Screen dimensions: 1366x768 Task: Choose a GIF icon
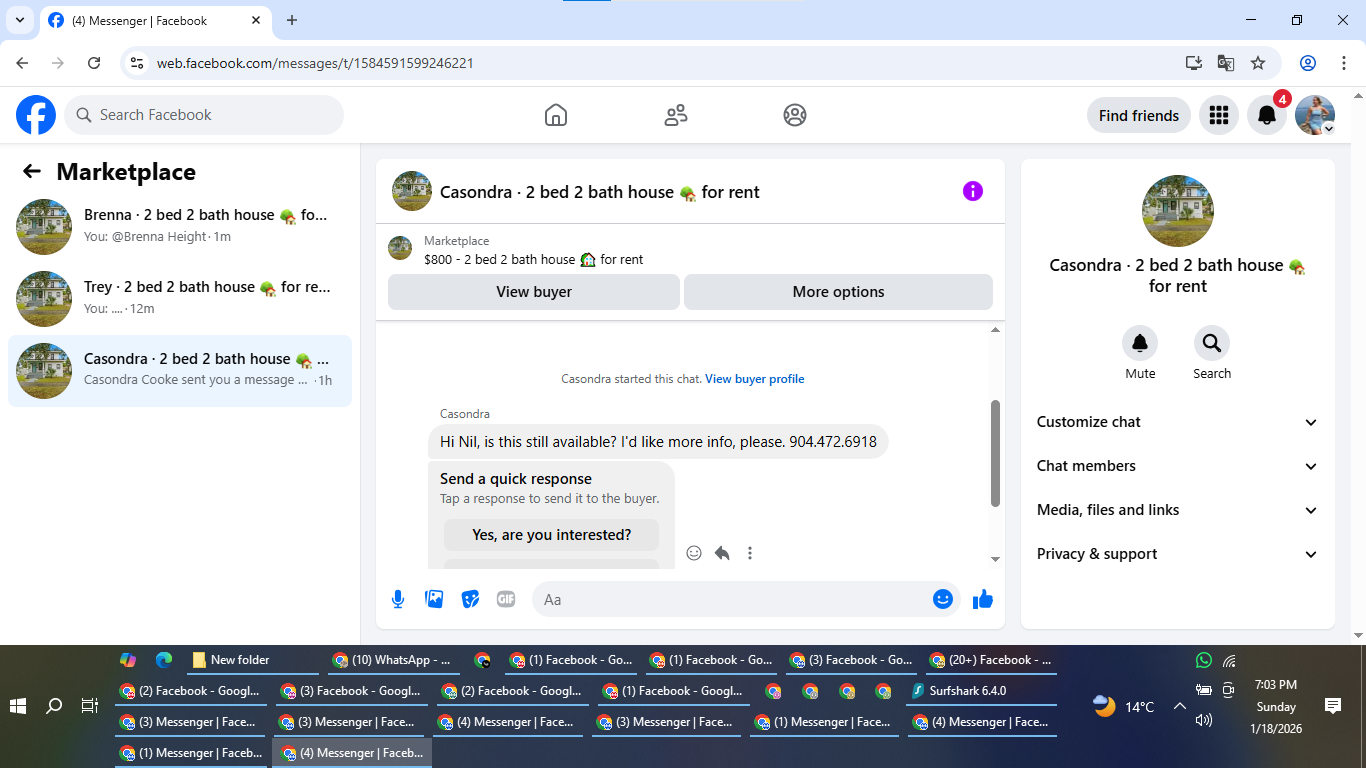tap(506, 599)
